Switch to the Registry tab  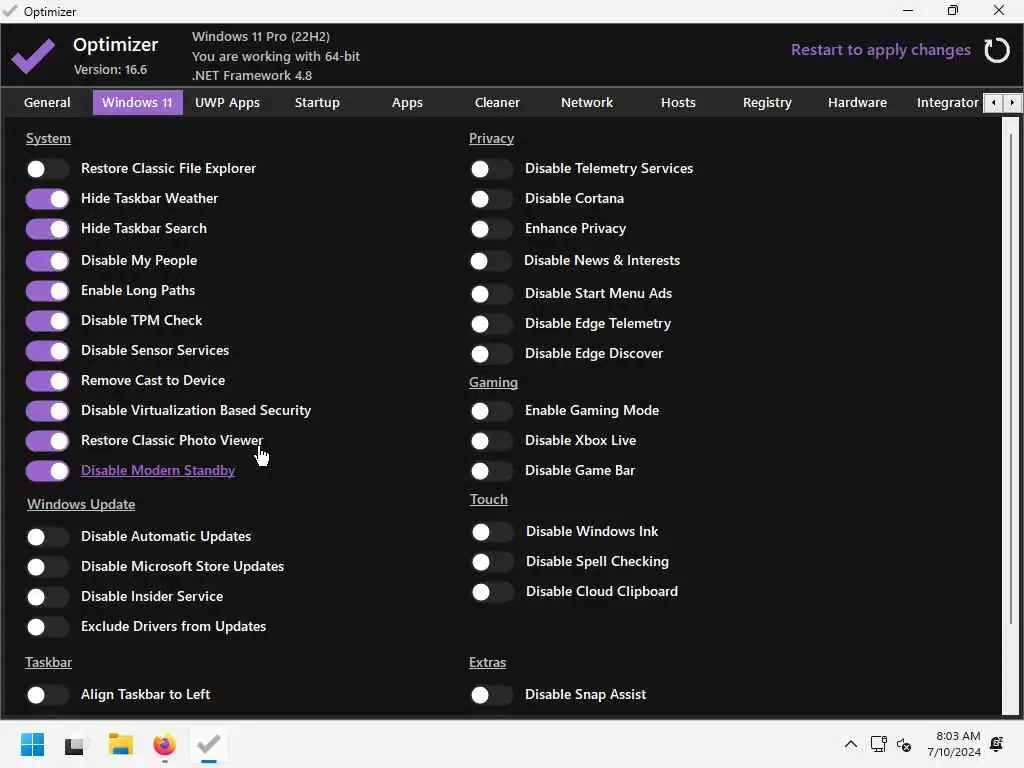tap(767, 103)
